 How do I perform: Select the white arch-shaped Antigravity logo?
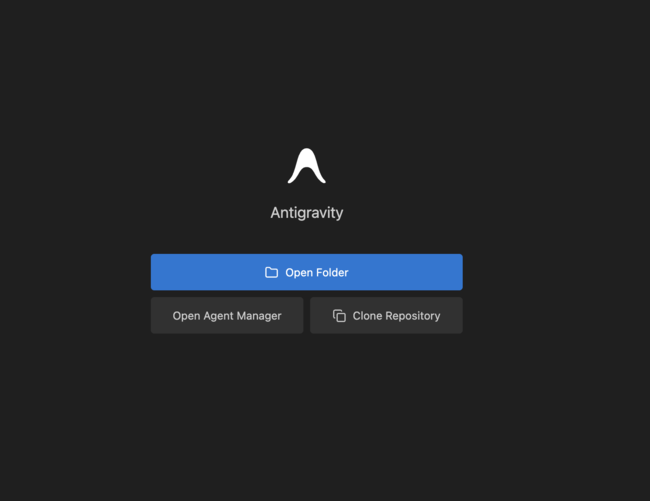point(306,167)
